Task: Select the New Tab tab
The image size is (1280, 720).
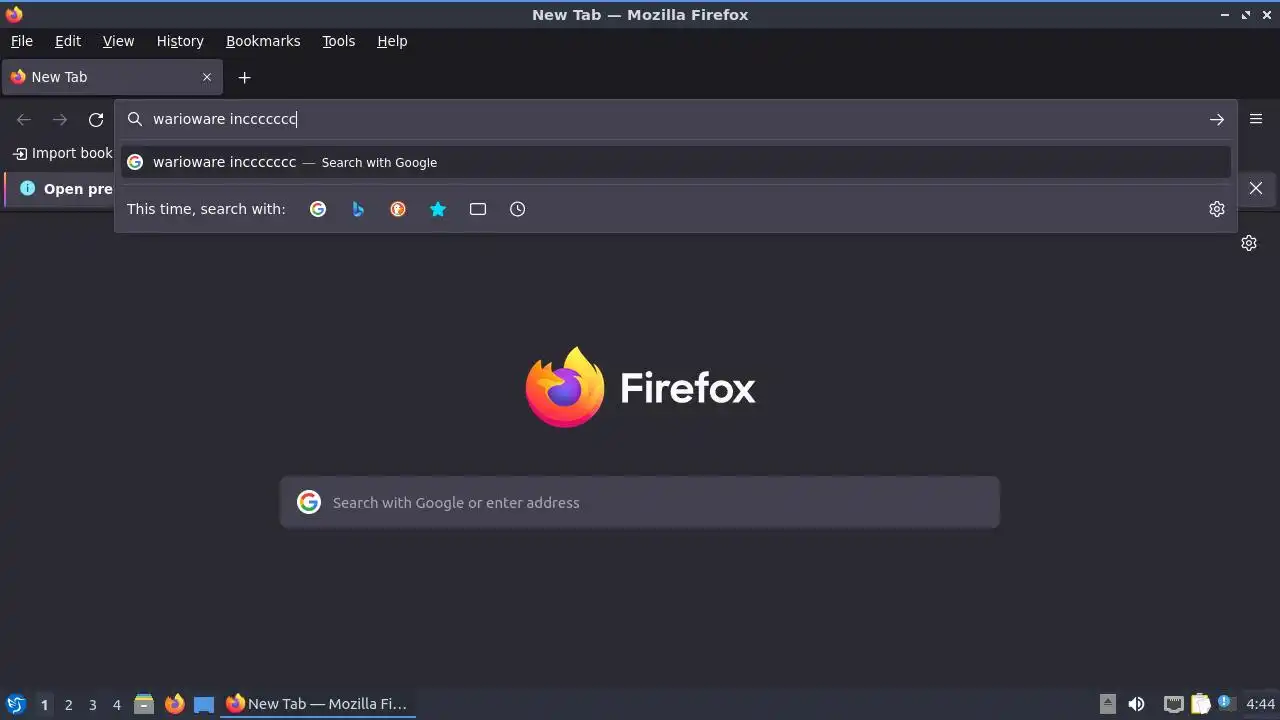Action: click(x=112, y=77)
